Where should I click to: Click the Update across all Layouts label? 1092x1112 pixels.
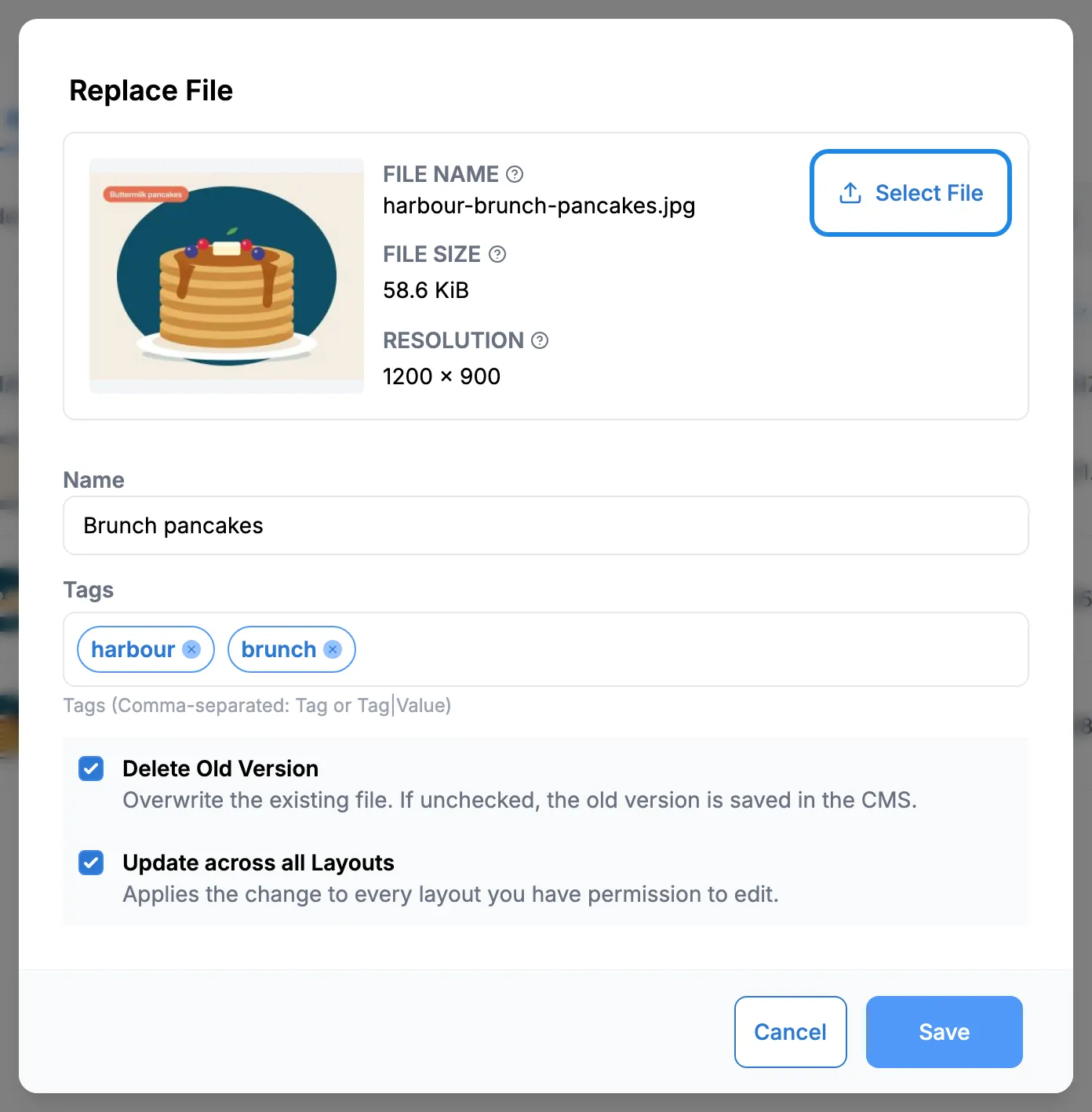[x=258, y=863]
